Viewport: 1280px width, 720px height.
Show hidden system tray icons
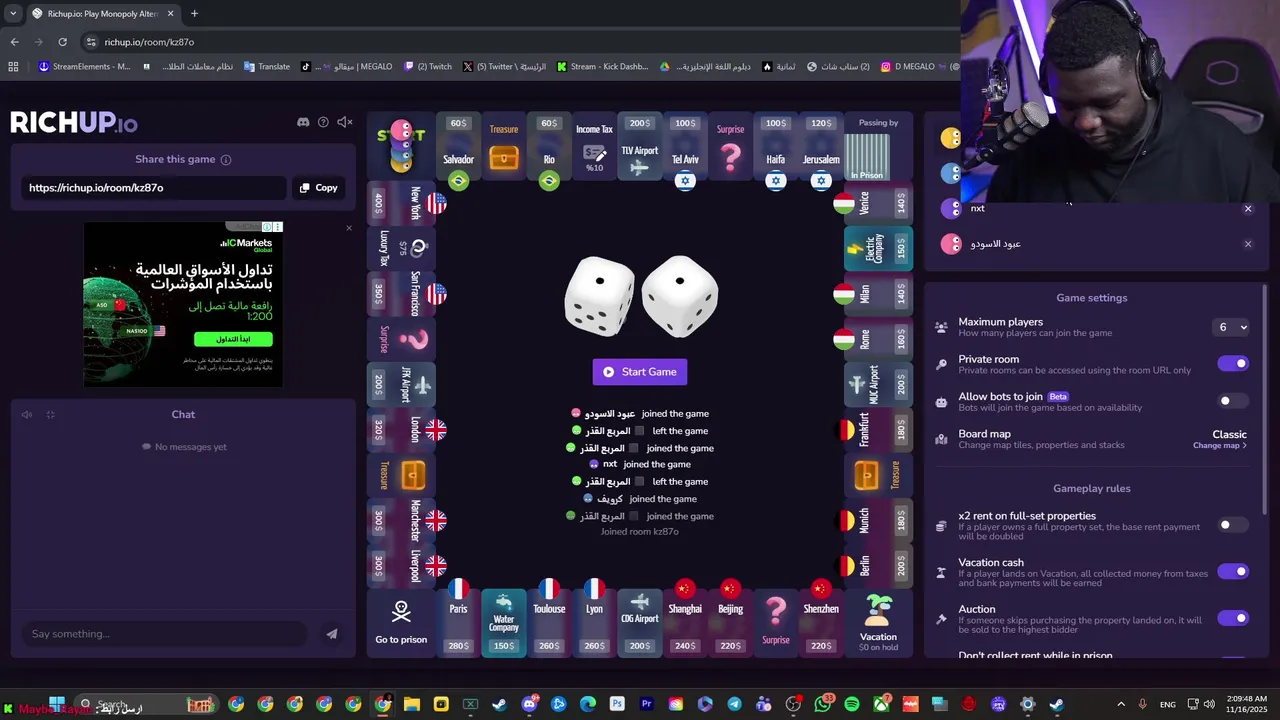(x=1120, y=704)
